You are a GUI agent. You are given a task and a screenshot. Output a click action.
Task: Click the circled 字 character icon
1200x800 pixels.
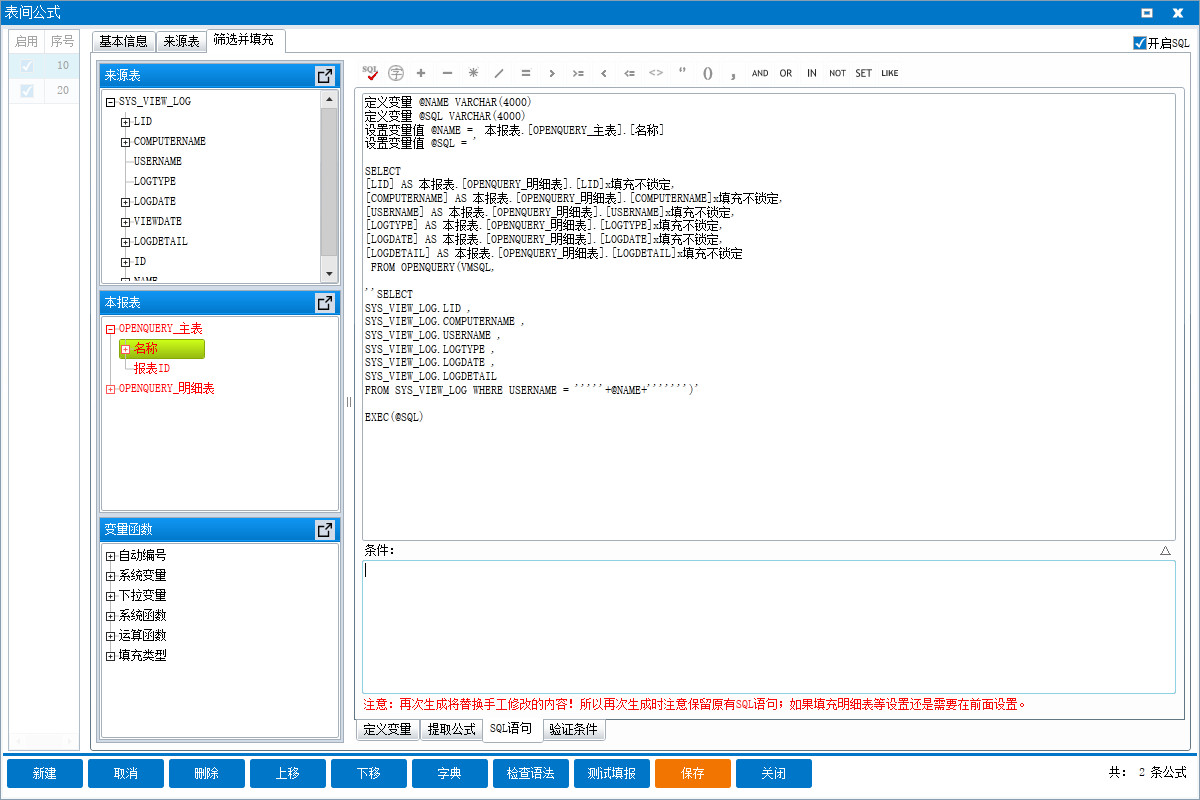point(396,73)
